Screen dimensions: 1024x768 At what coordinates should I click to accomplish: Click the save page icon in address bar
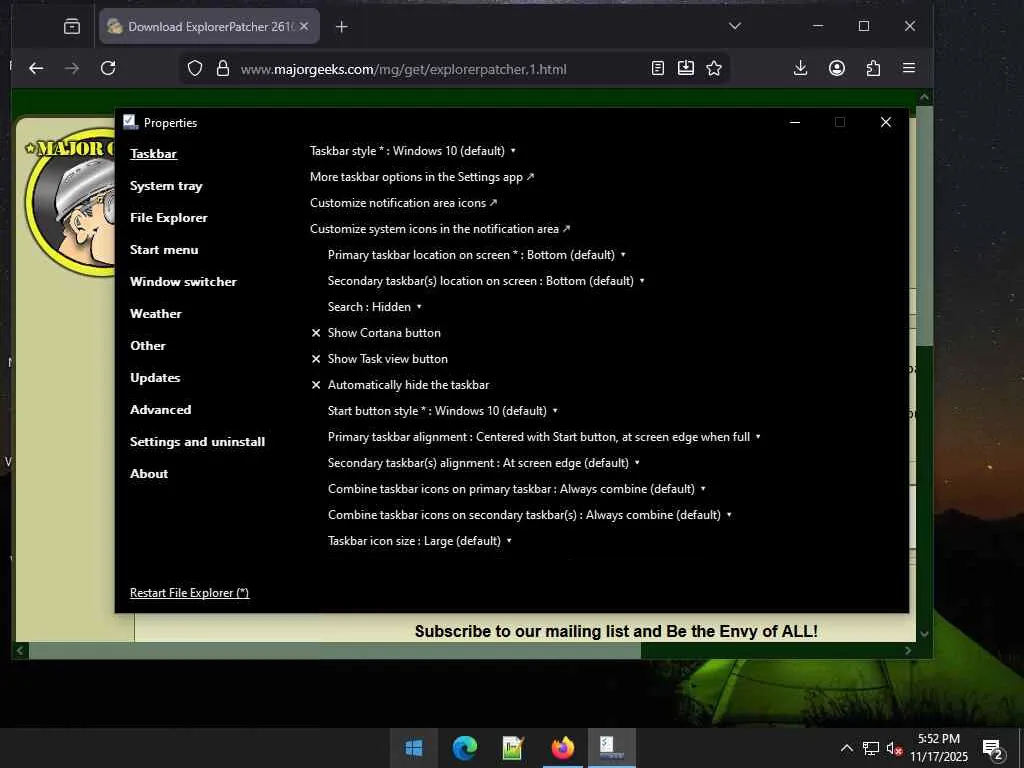686,68
